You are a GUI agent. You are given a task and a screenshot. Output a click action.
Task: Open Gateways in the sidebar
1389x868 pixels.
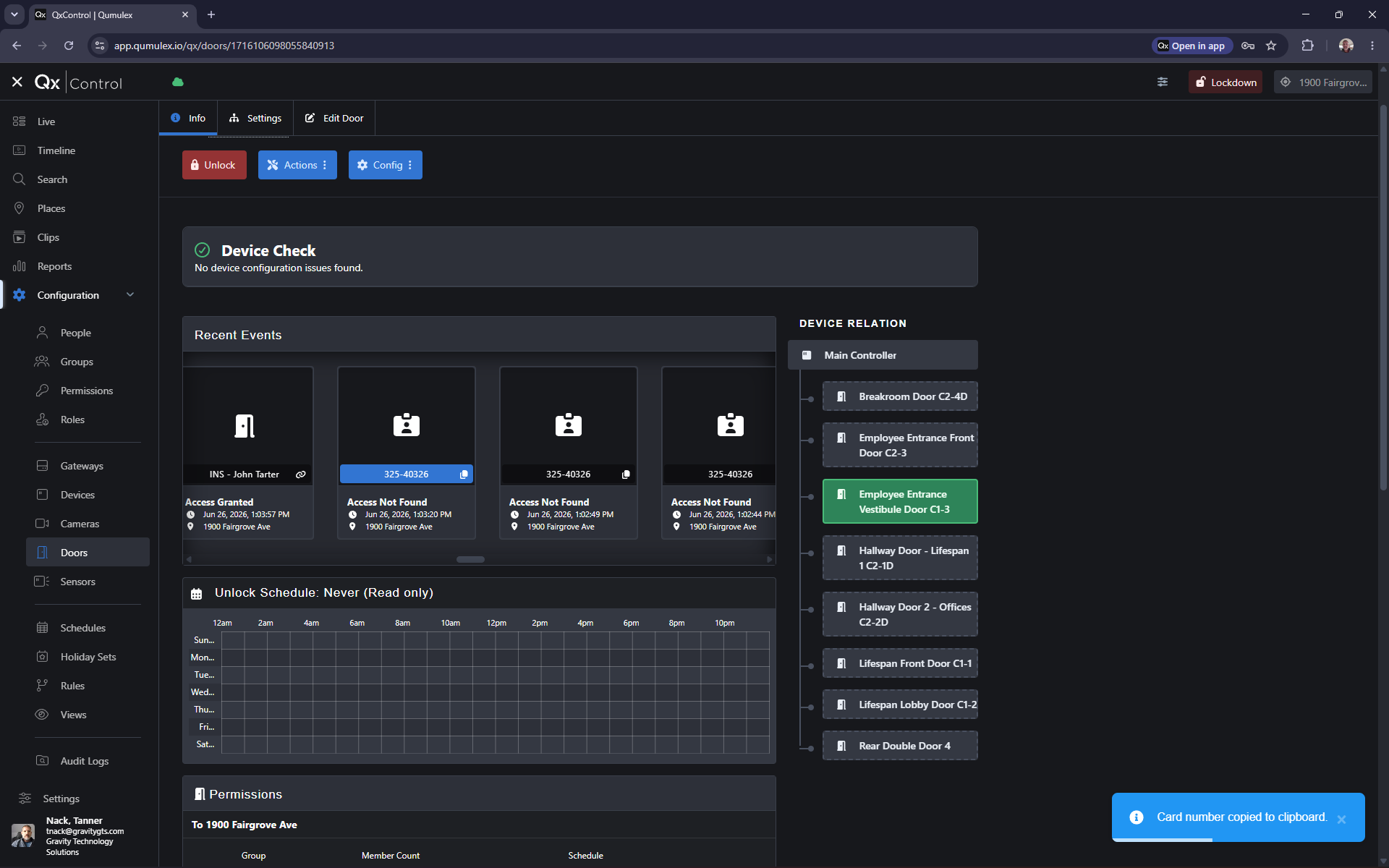(x=81, y=466)
